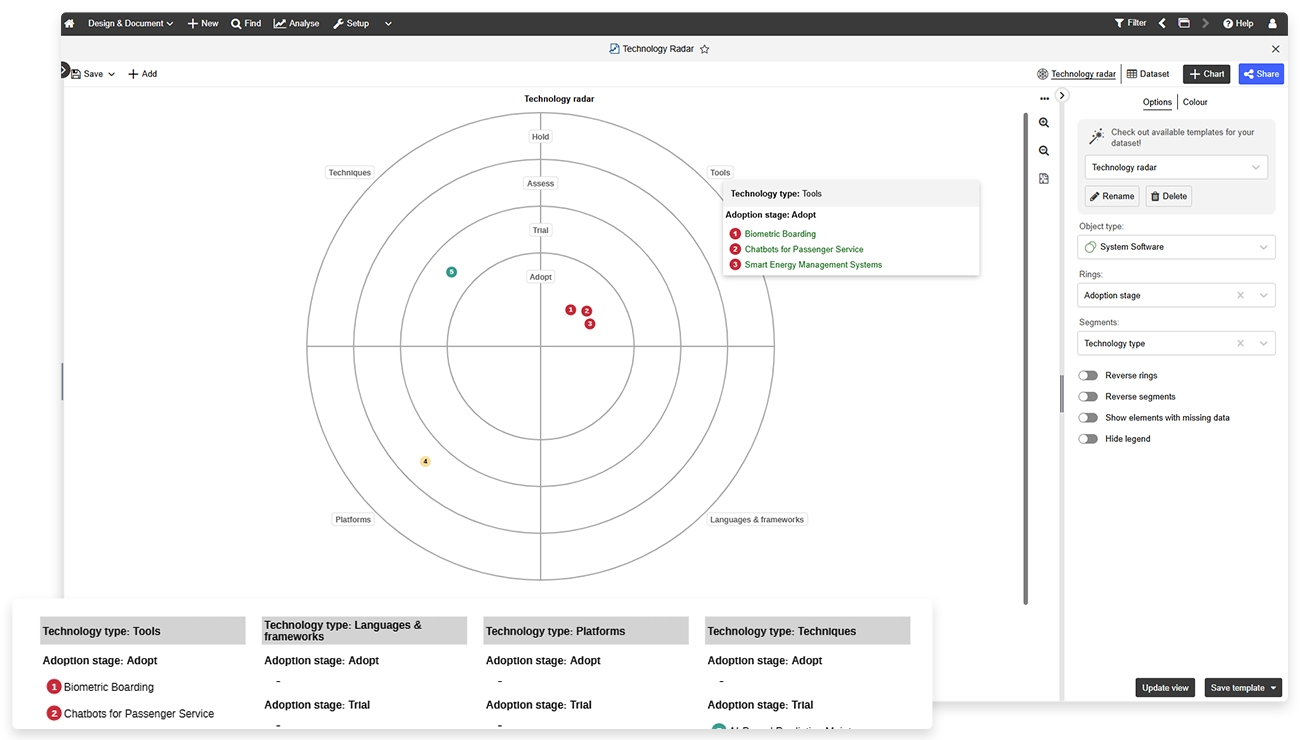Click the Save template button
The height and width of the screenshot is (740, 1300).
(x=1243, y=688)
